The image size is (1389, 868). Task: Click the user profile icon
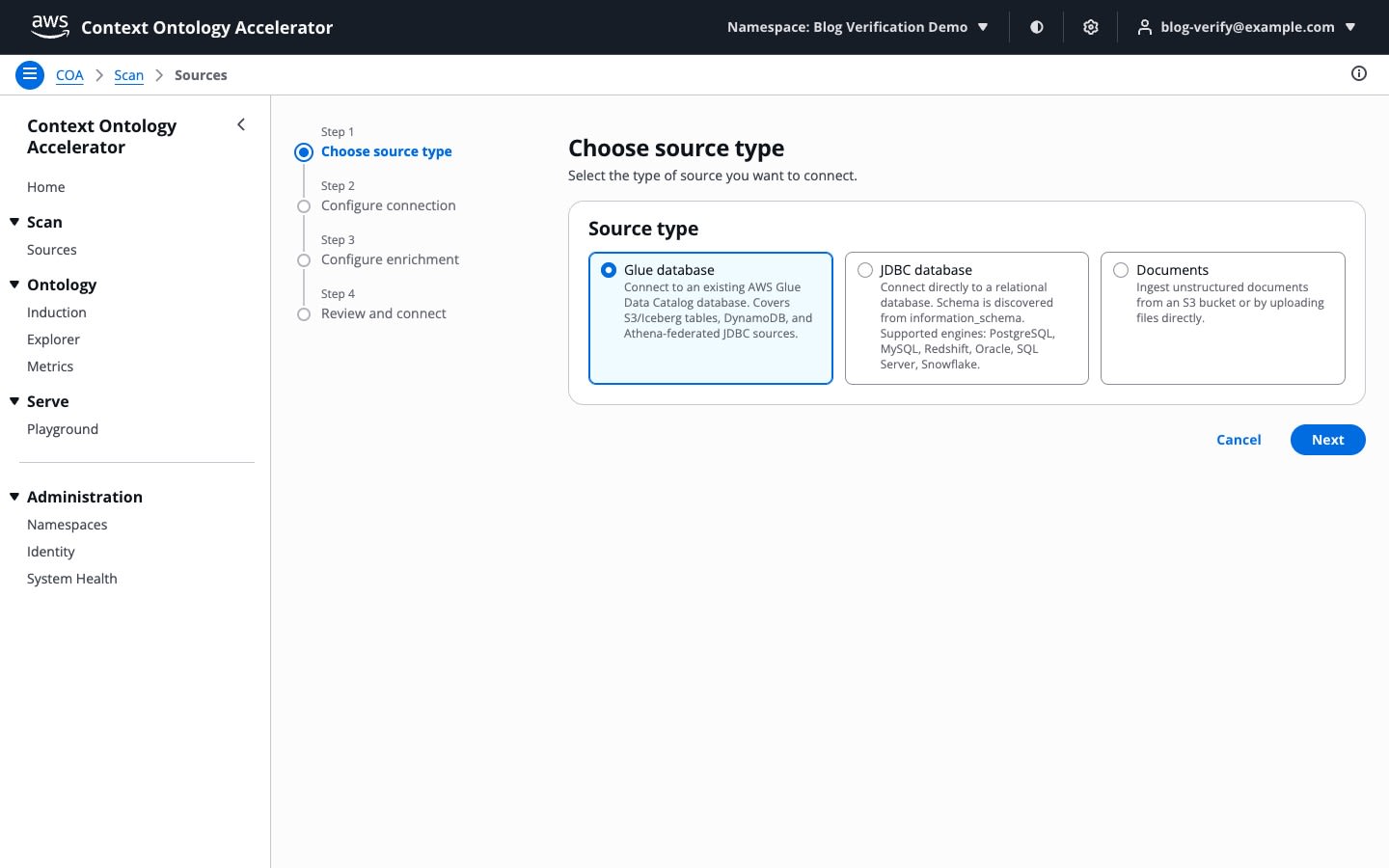[1144, 27]
